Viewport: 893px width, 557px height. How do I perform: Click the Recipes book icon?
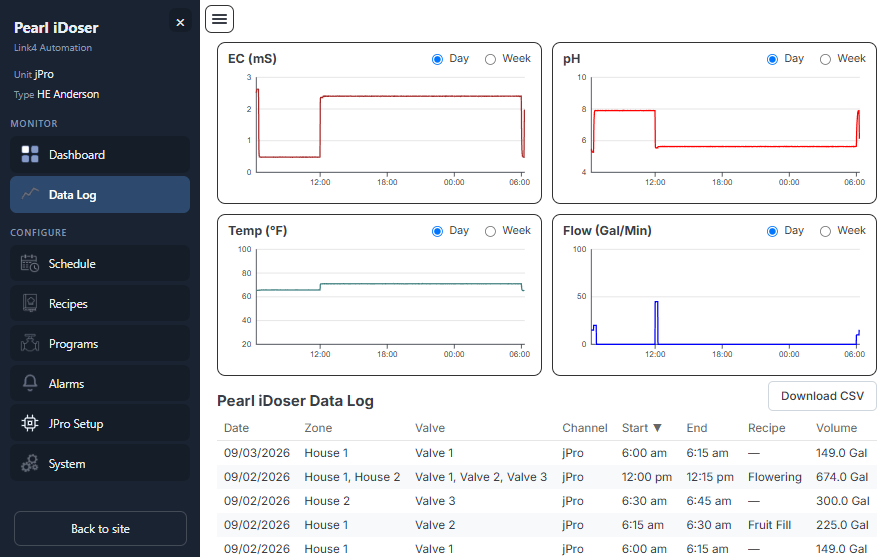coord(30,303)
